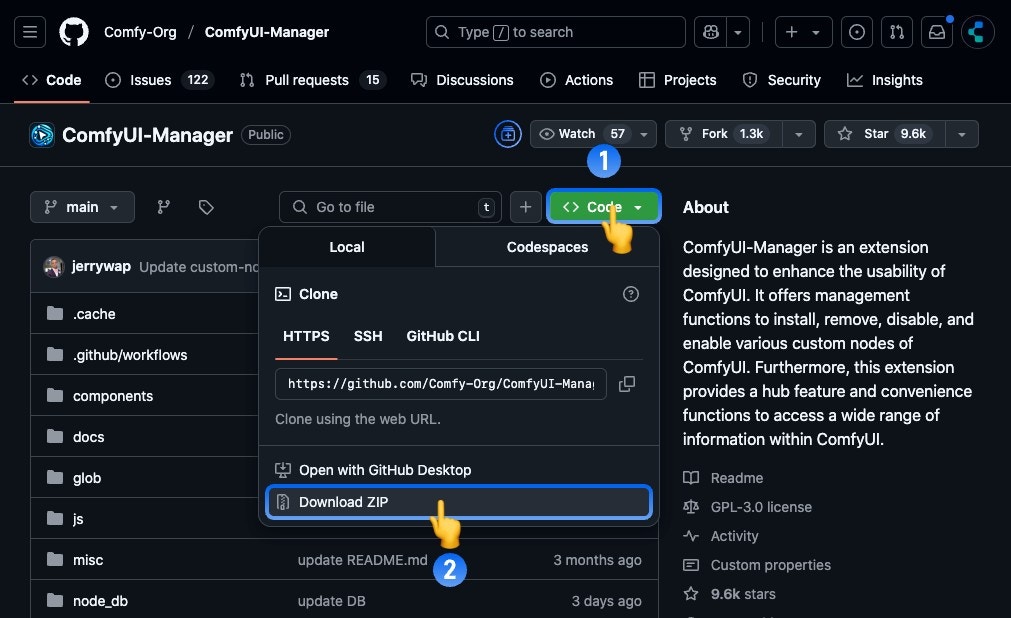Open the Projects tab

(678, 80)
